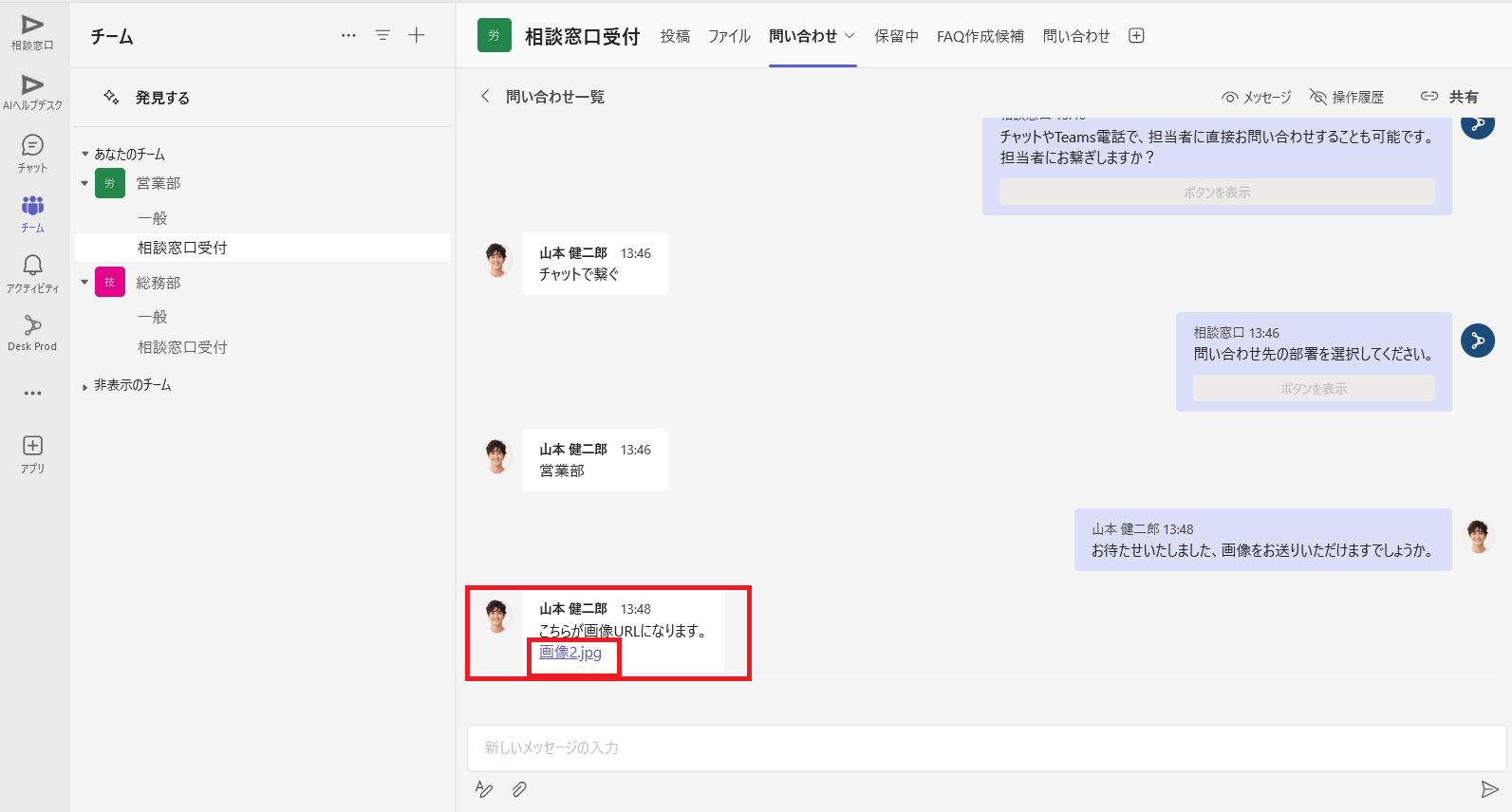
Task: Click in the 新しいメッセージの入力 box
Action: coord(986,748)
